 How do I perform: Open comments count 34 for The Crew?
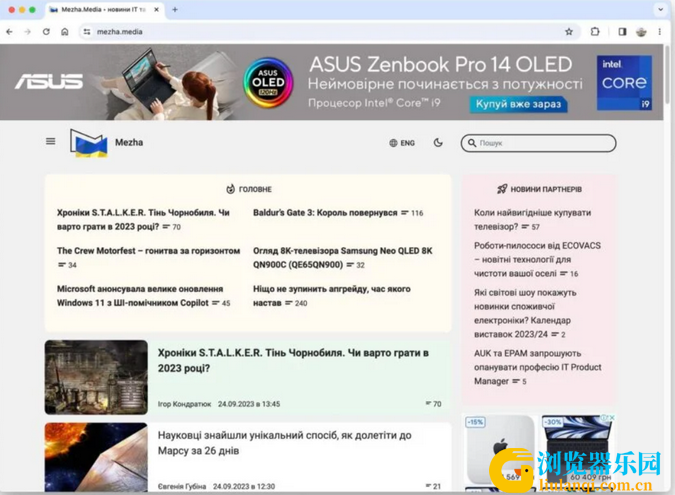click(67, 265)
